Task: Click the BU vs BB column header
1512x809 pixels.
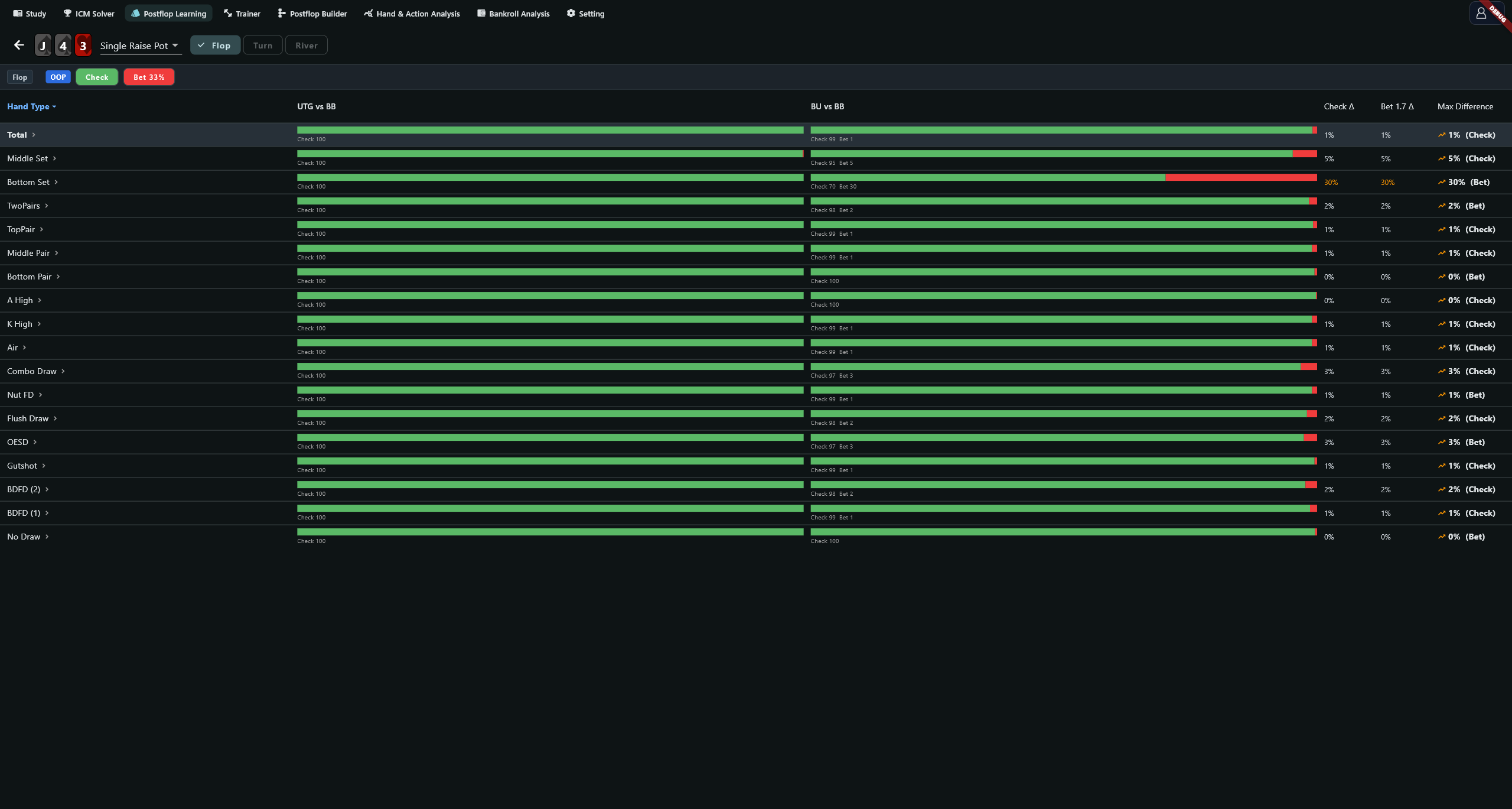Action: coord(827,106)
